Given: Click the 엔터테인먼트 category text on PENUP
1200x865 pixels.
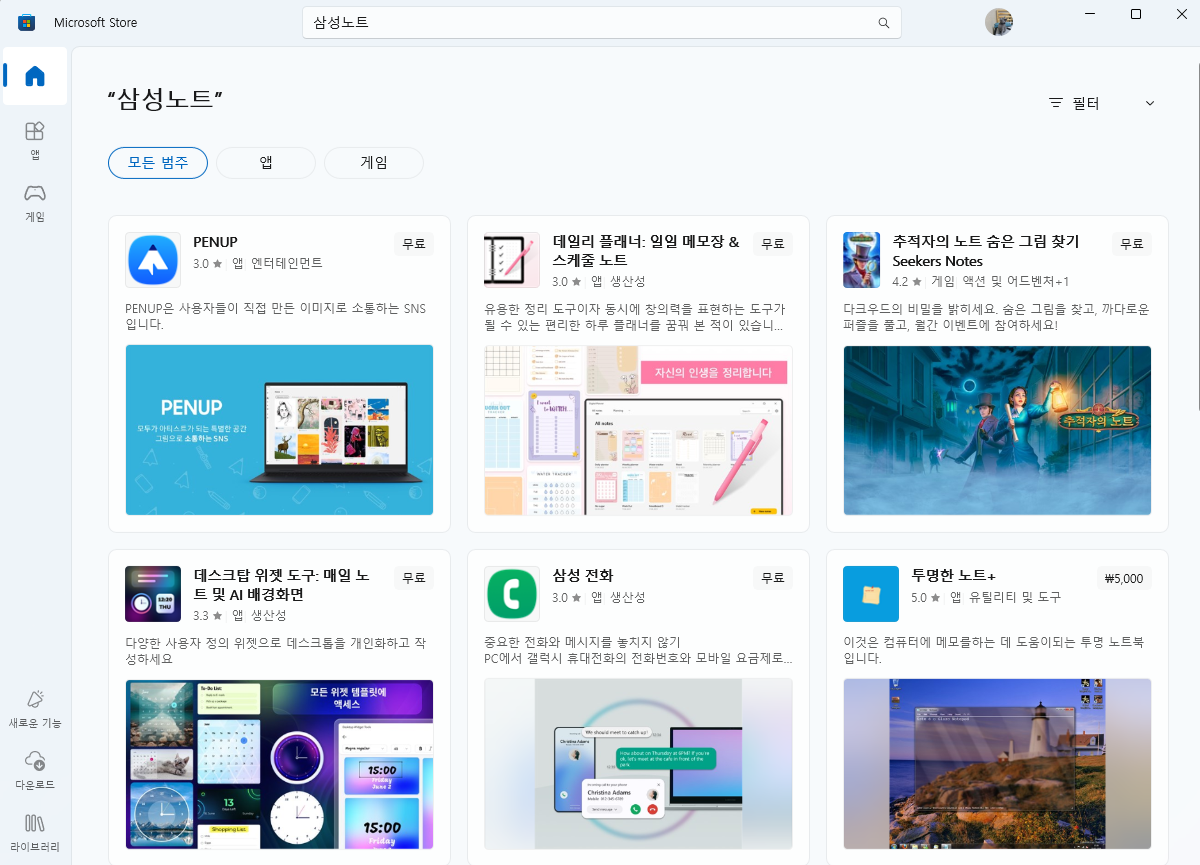Looking at the screenshot, I should click(x=287, y=263).
